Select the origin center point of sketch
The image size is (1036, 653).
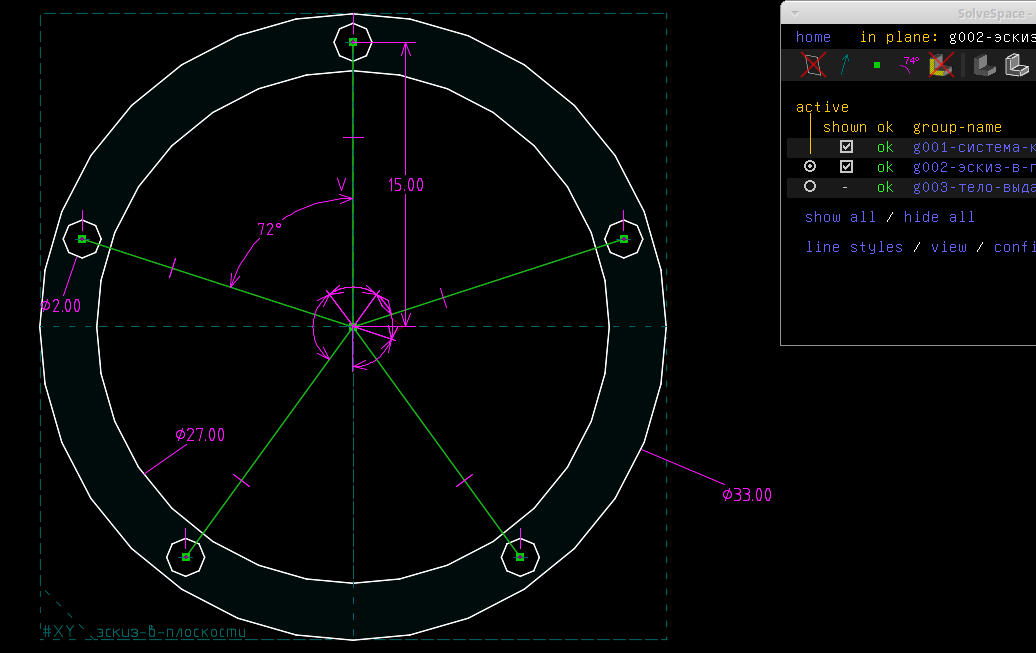[353, 326]
